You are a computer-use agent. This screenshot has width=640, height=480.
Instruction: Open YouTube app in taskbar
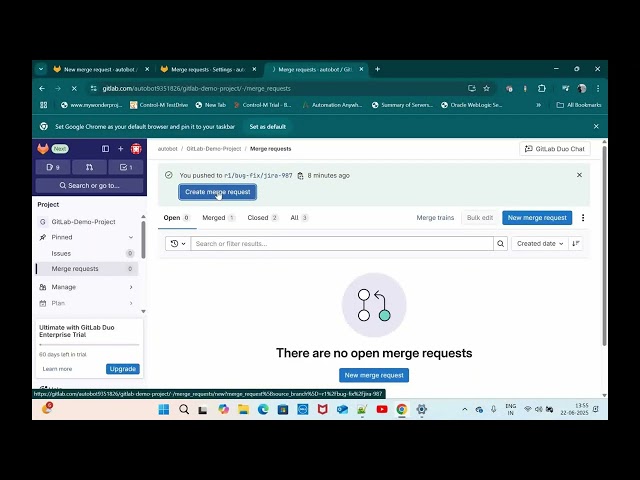(x=382, y=409)
